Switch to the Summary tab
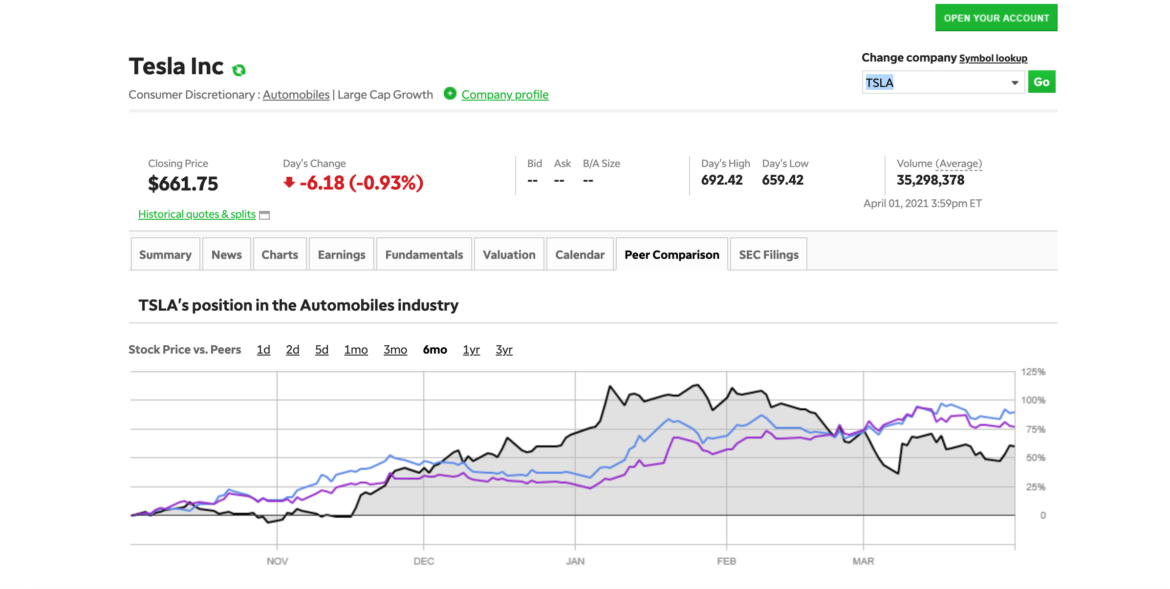 pos(165,253)
